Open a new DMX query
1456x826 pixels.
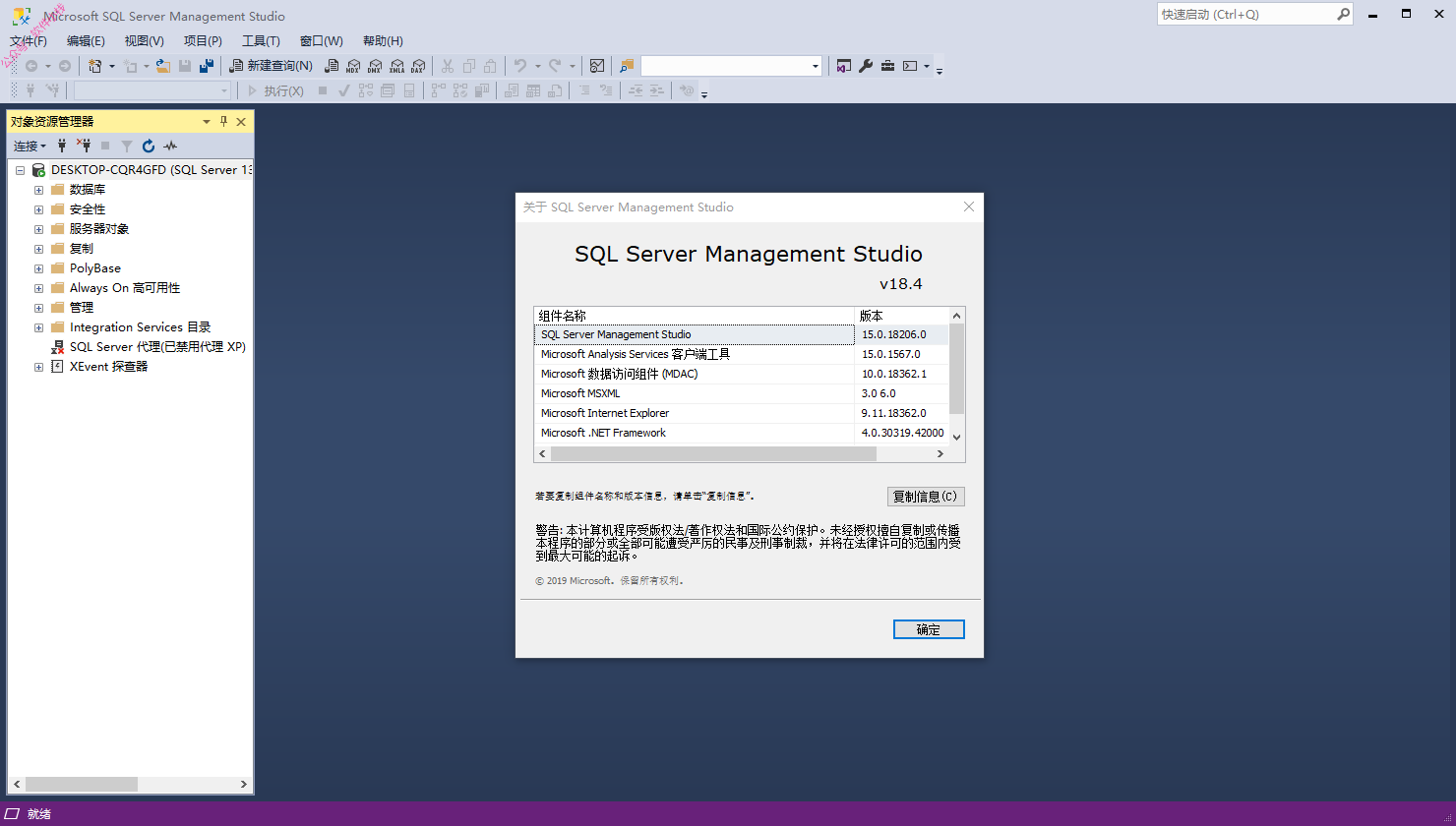tap(375, 66)
